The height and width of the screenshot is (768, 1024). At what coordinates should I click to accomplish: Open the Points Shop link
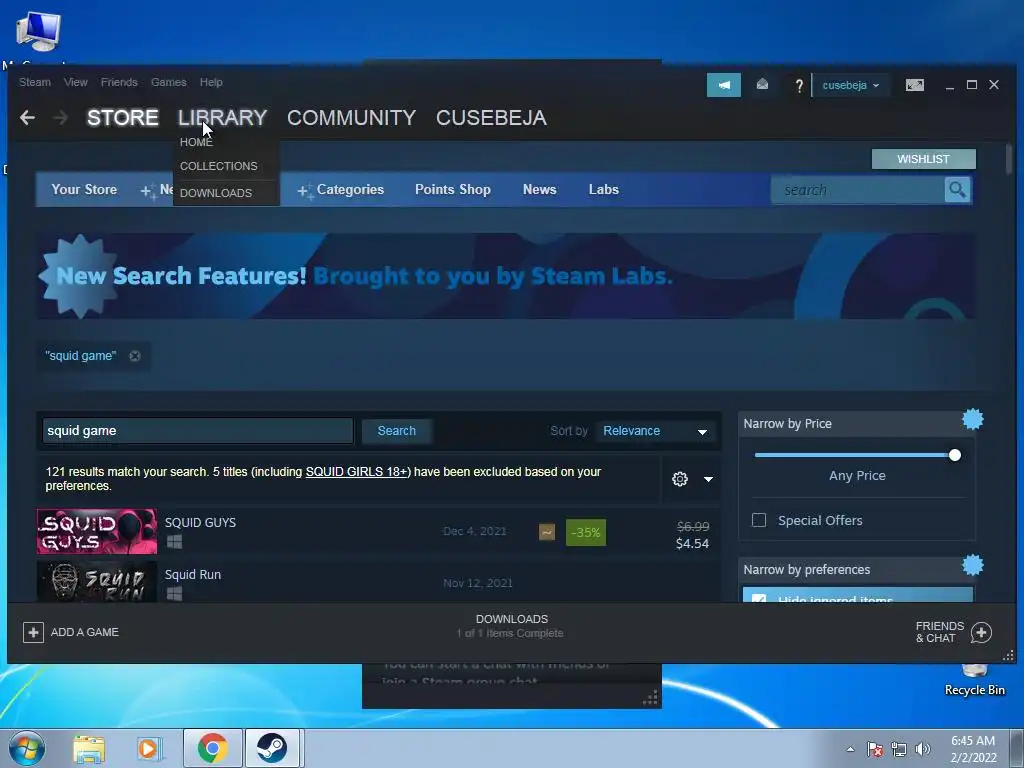point(453,189)
